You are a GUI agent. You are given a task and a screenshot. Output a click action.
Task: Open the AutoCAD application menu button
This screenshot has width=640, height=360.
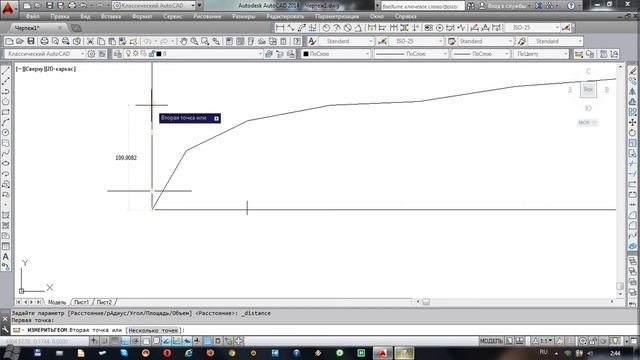[x=8, y=8]
